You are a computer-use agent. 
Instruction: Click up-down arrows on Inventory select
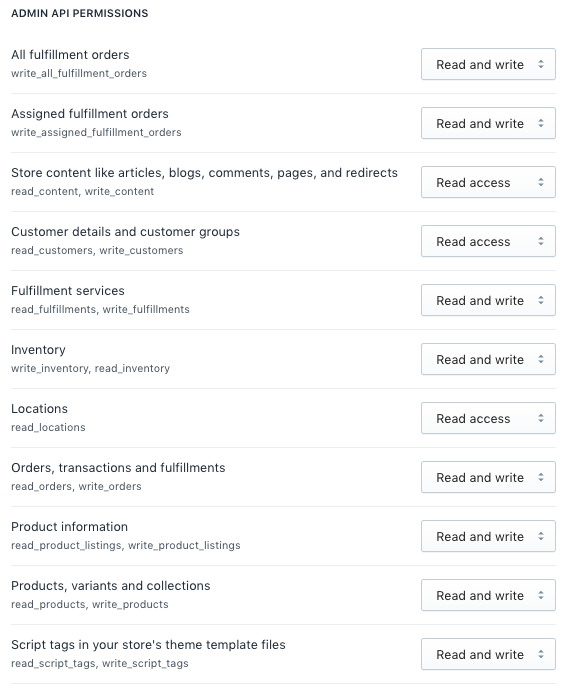[541, 360]
